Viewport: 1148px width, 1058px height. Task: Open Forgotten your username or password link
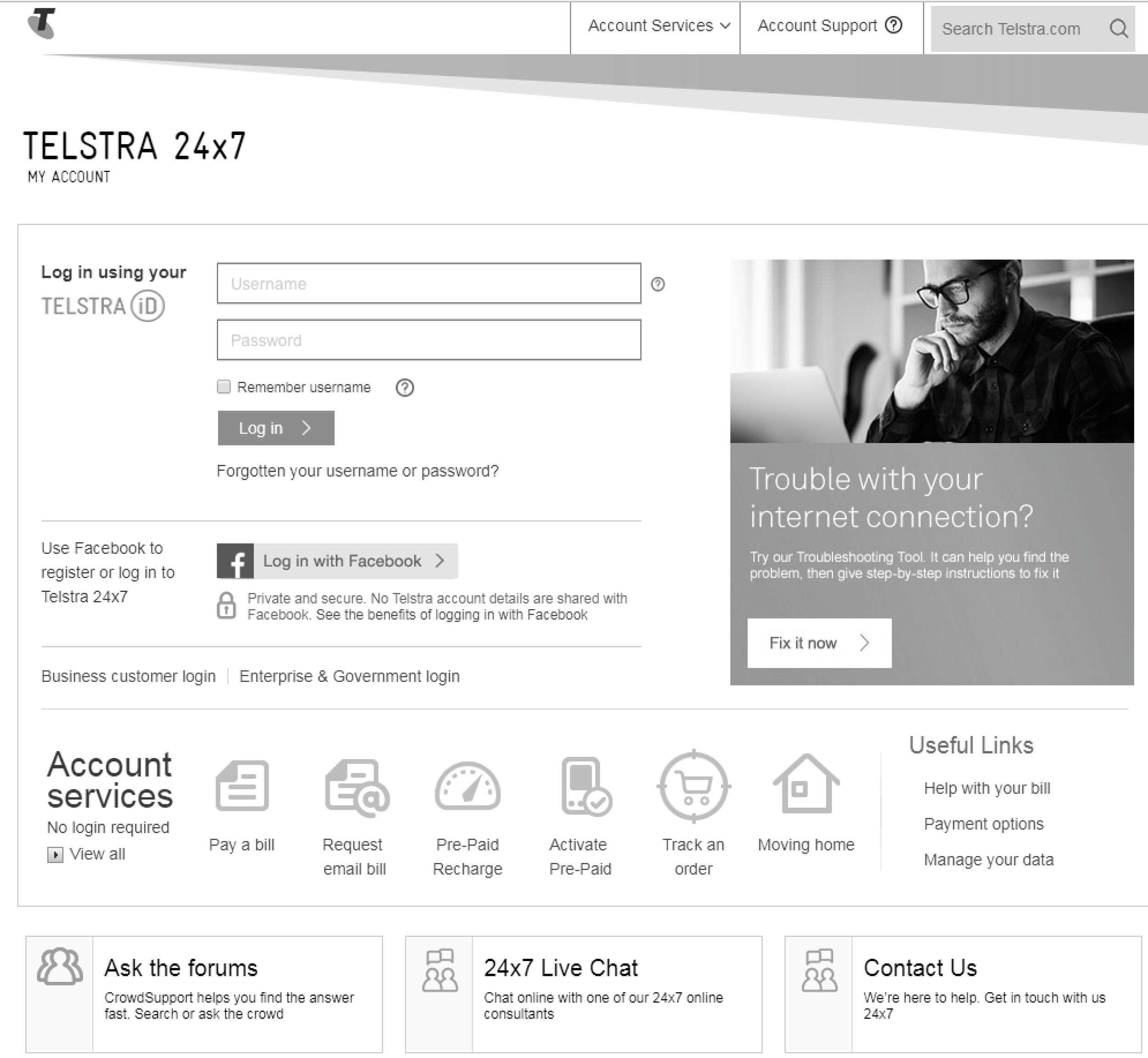coord(357,471)
